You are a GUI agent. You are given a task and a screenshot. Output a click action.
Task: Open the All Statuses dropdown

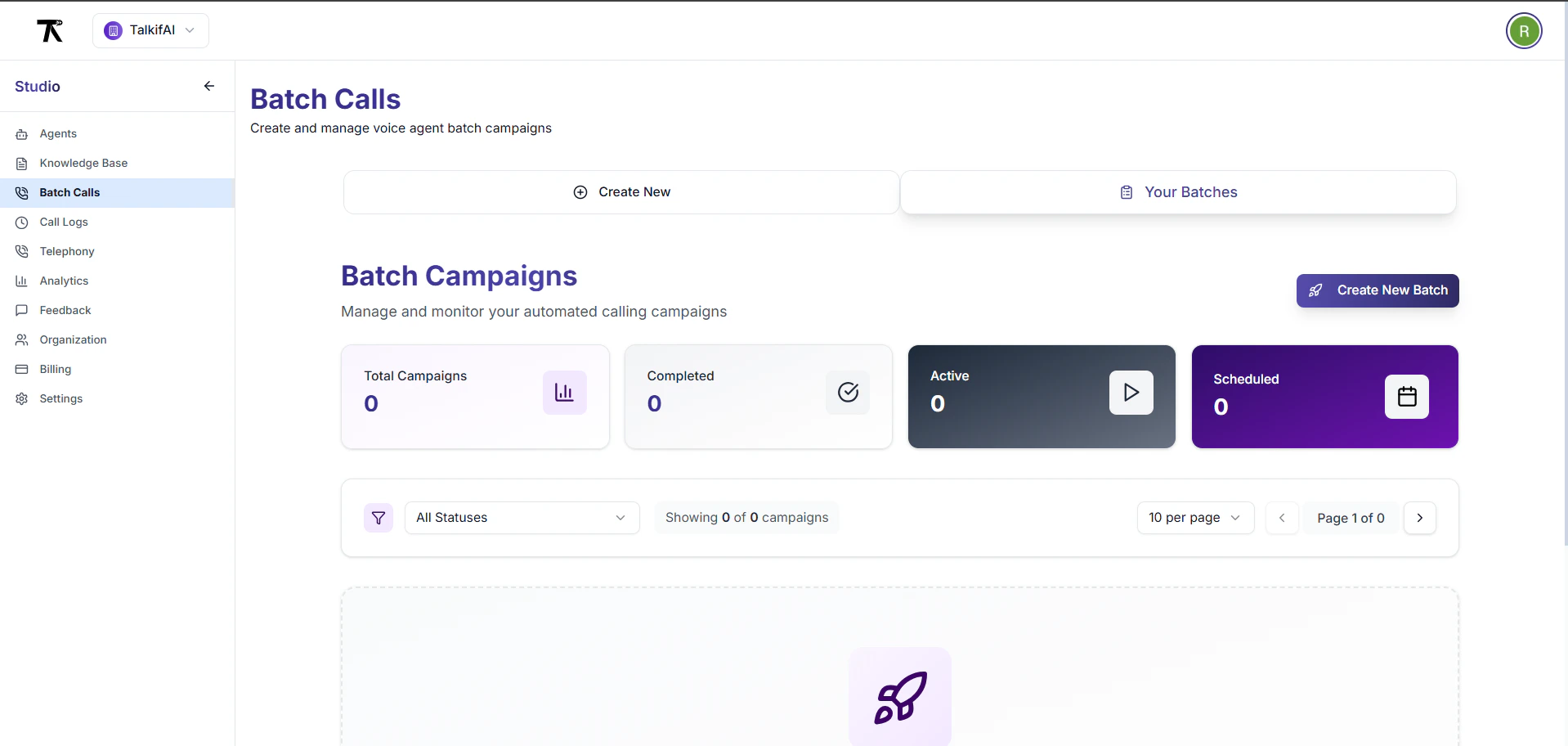tap(522, 518)
